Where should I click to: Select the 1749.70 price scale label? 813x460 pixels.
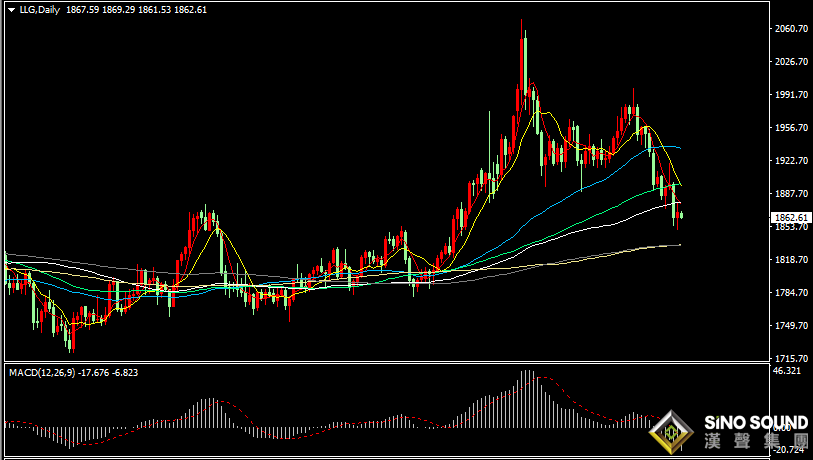[792, 326]
